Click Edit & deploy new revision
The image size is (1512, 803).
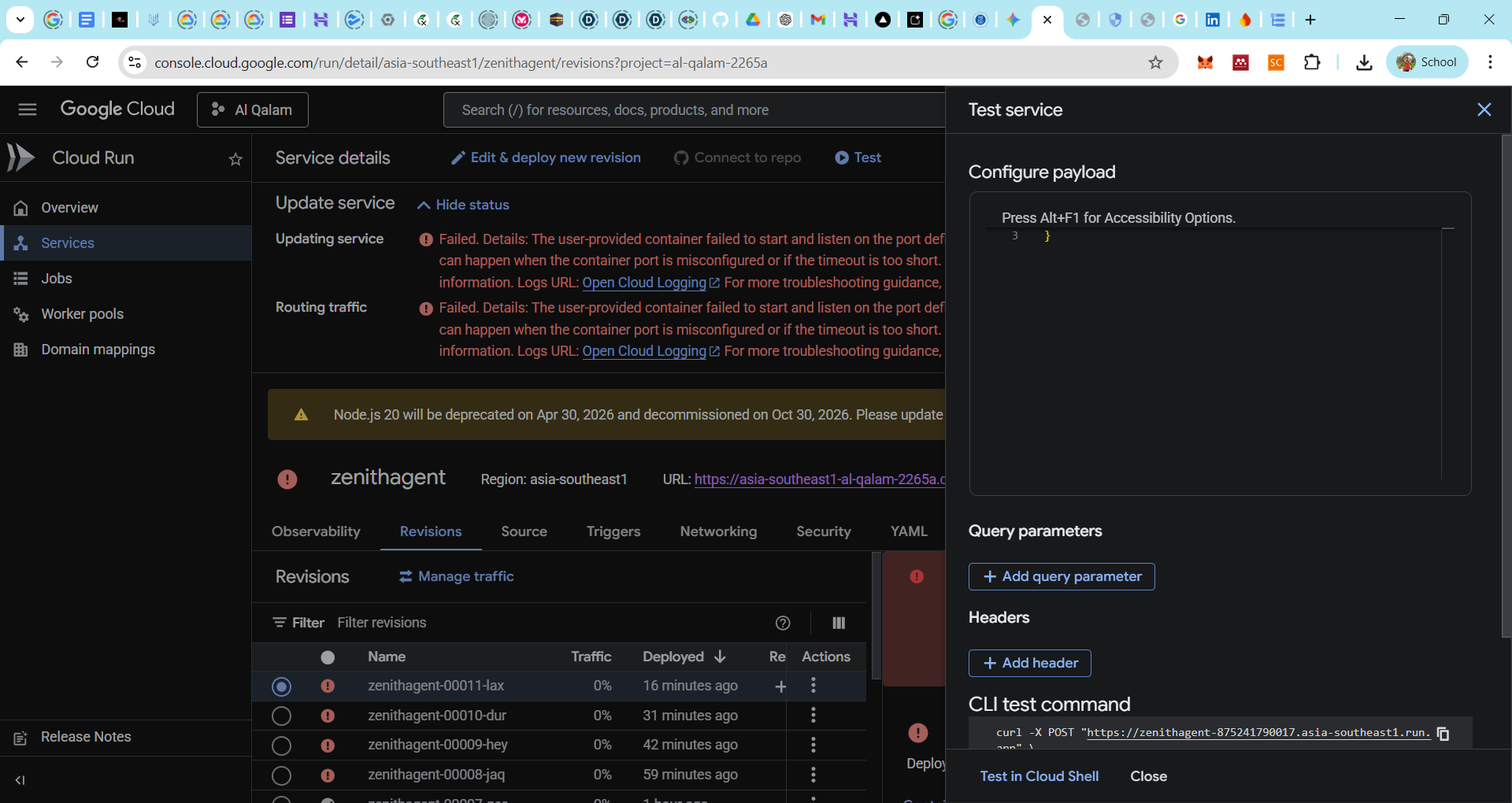tap(546, 157)
